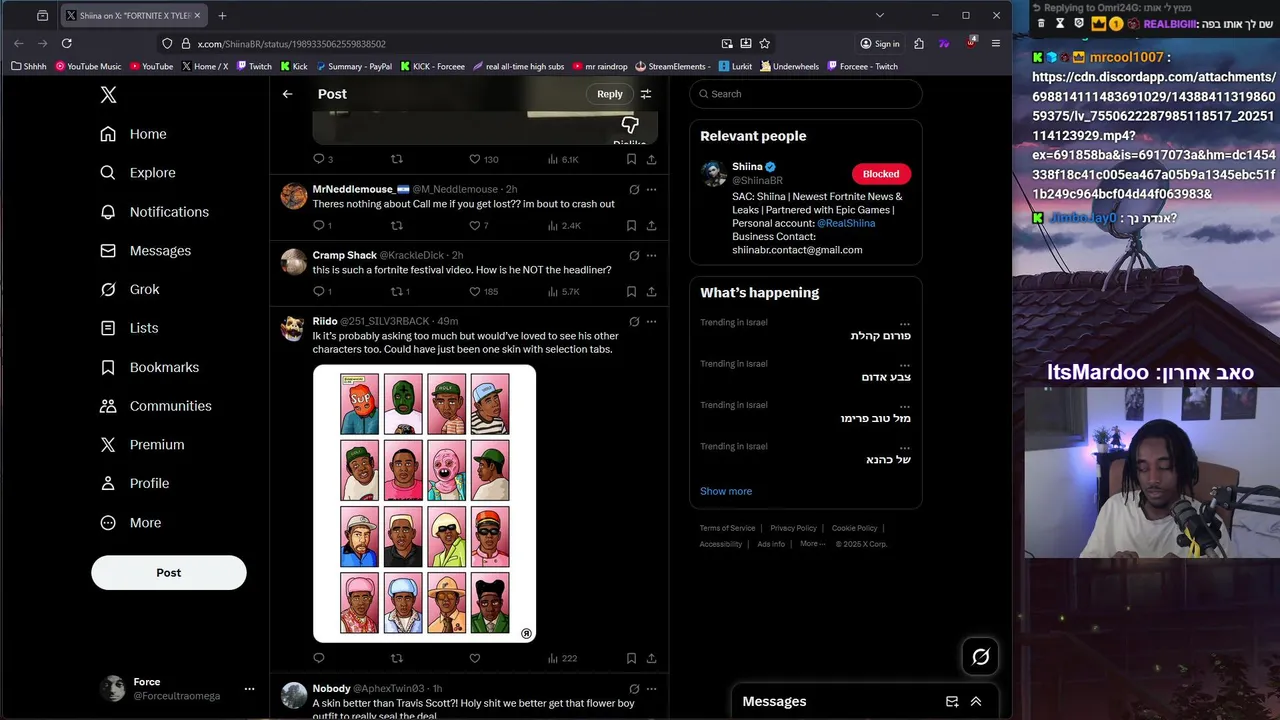Bookmark MrNeddlemouse_'s reply
This screenshot has height=720, width=1280.
pos(631,225)
